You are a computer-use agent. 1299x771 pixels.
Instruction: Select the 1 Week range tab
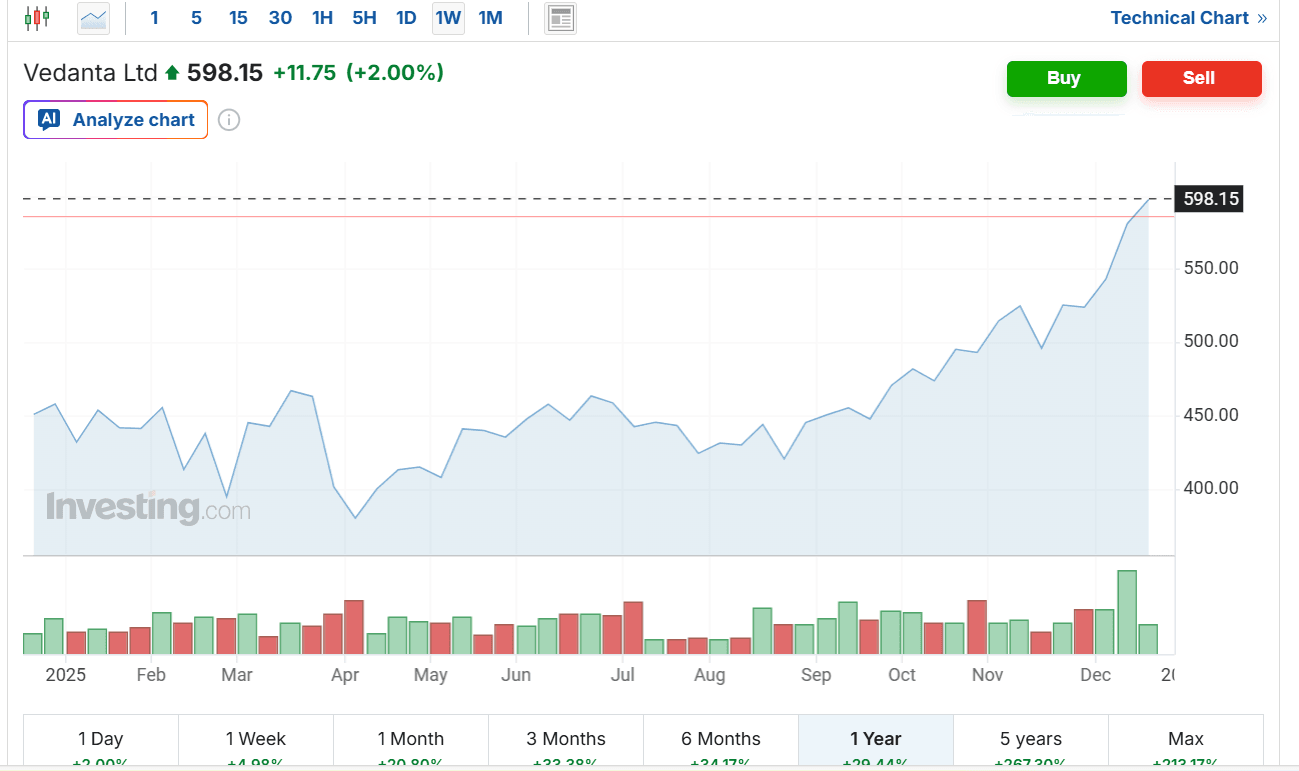click(x=256, y=742)
